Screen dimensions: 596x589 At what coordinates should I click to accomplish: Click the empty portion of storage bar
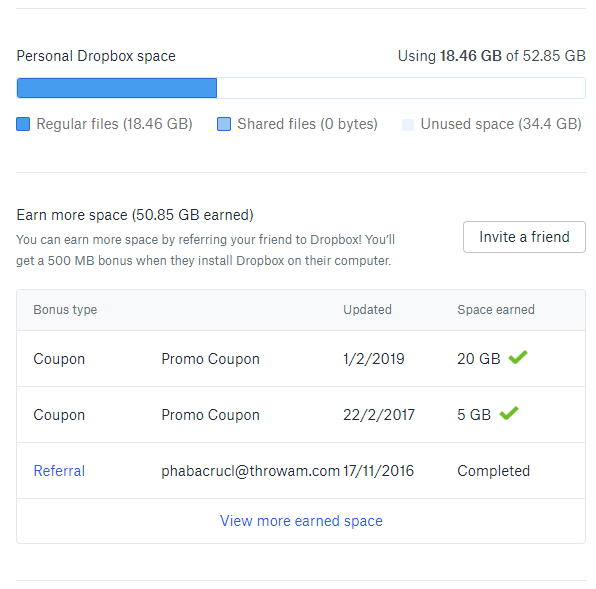pos(401,88)
